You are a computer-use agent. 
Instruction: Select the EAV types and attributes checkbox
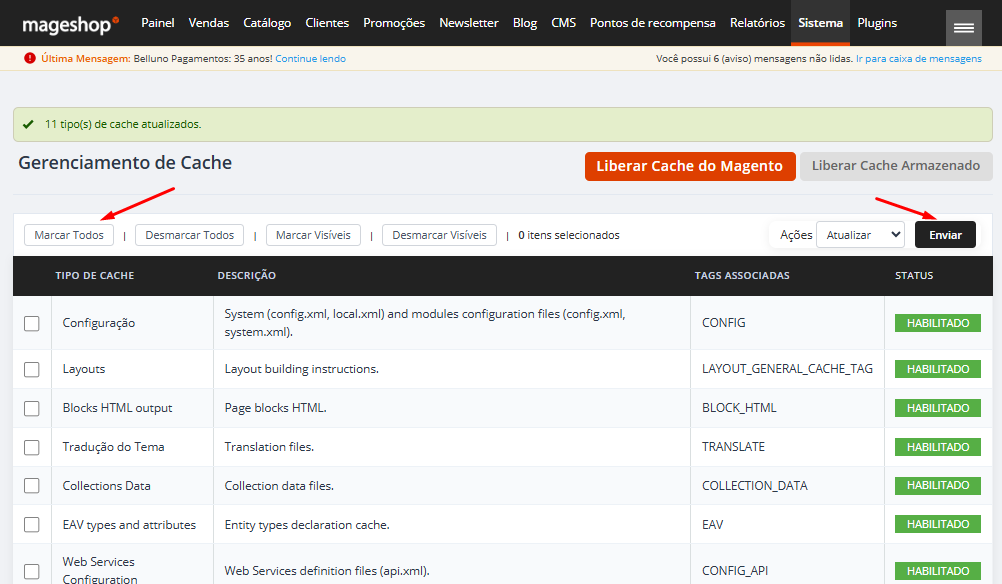coord(31,525)
